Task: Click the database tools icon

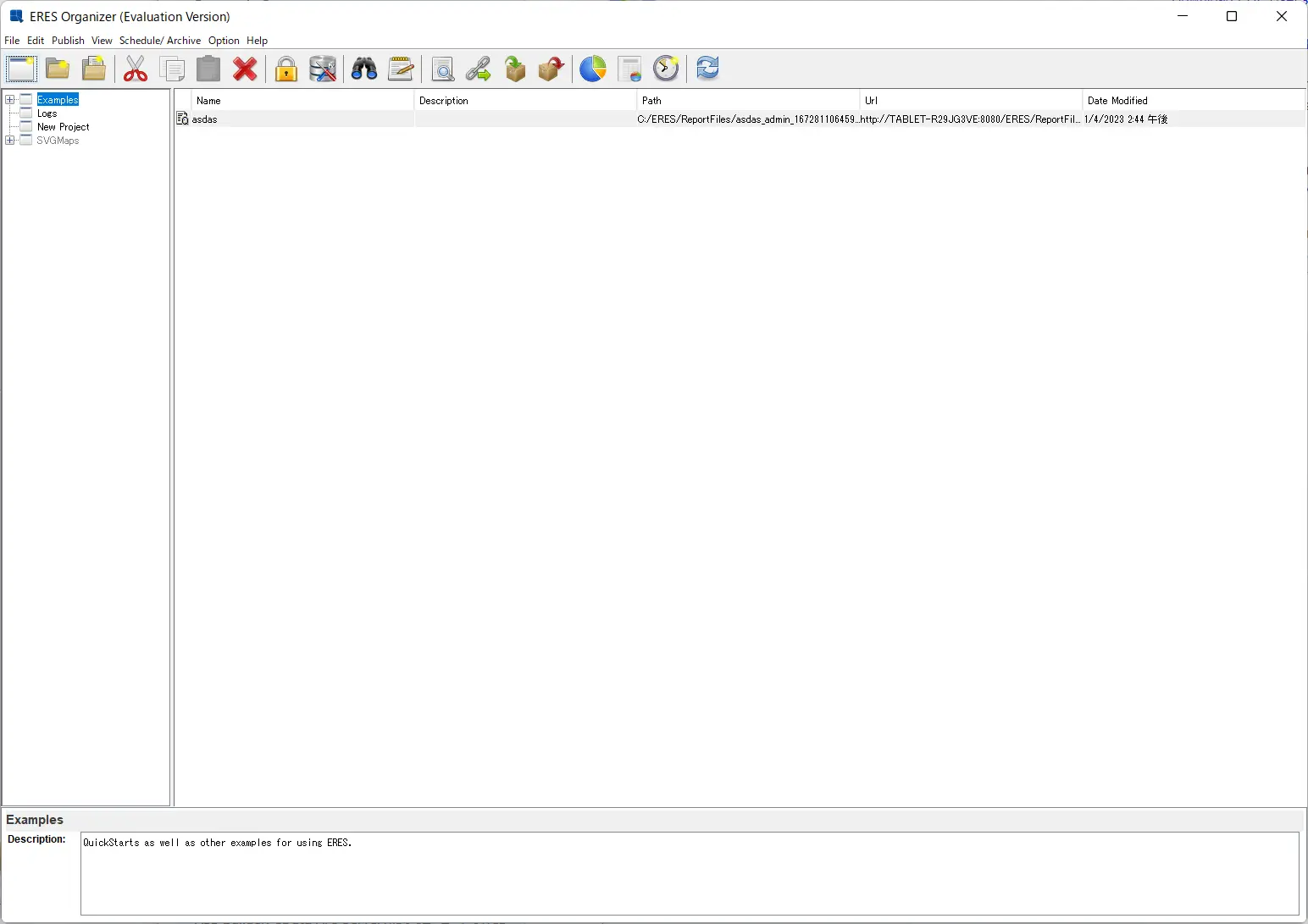Action: [323, 69]
